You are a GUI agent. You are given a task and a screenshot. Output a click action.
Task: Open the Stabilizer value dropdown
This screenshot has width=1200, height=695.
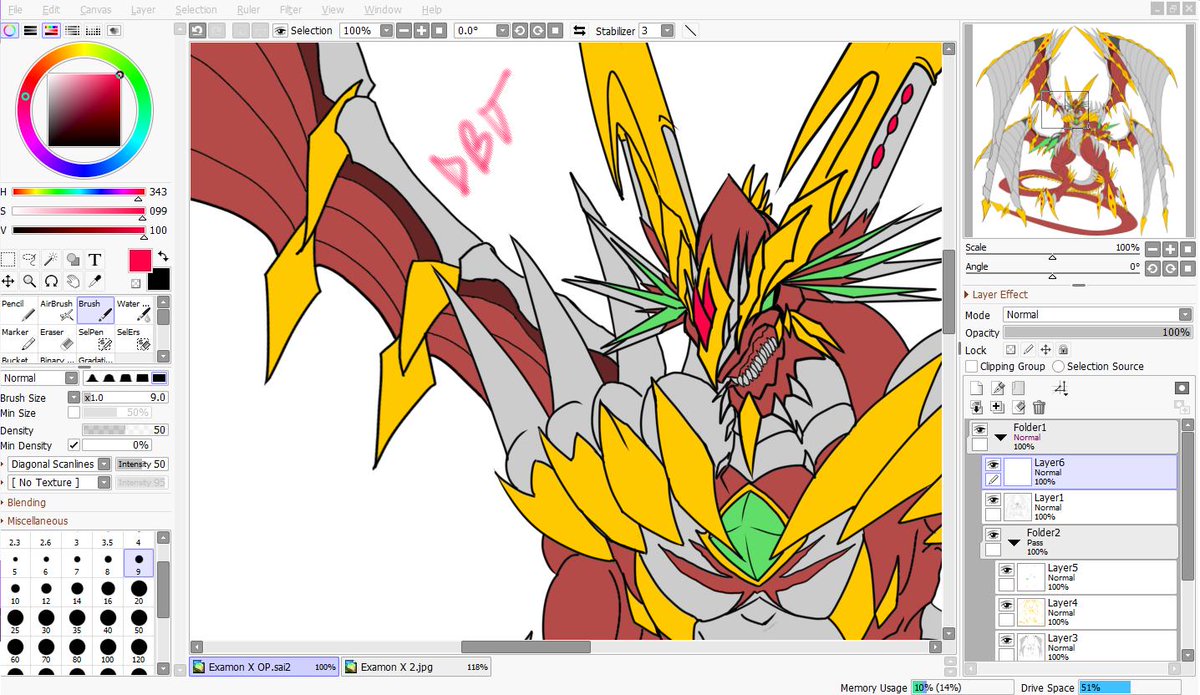(x=668, y=31)
